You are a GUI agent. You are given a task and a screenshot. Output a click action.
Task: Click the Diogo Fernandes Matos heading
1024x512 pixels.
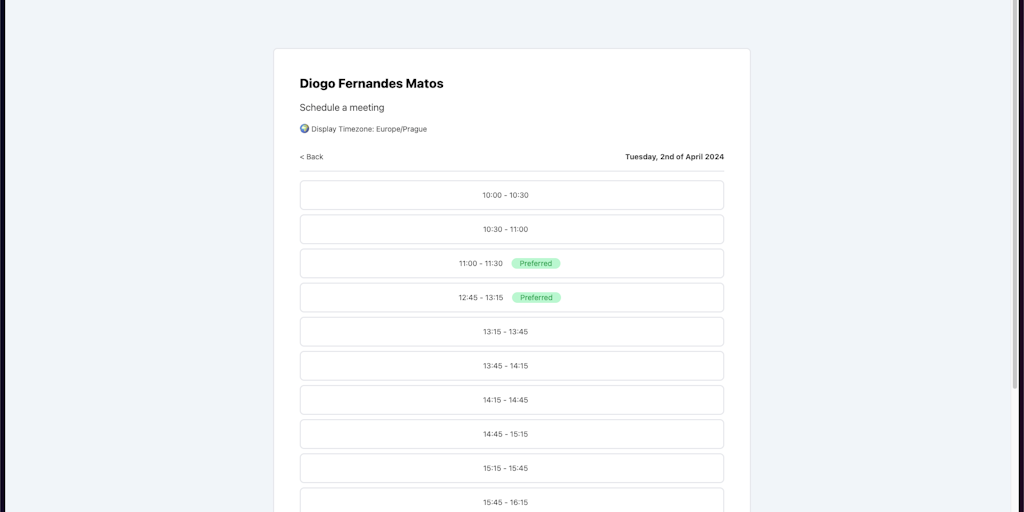[x=371, y=84]
